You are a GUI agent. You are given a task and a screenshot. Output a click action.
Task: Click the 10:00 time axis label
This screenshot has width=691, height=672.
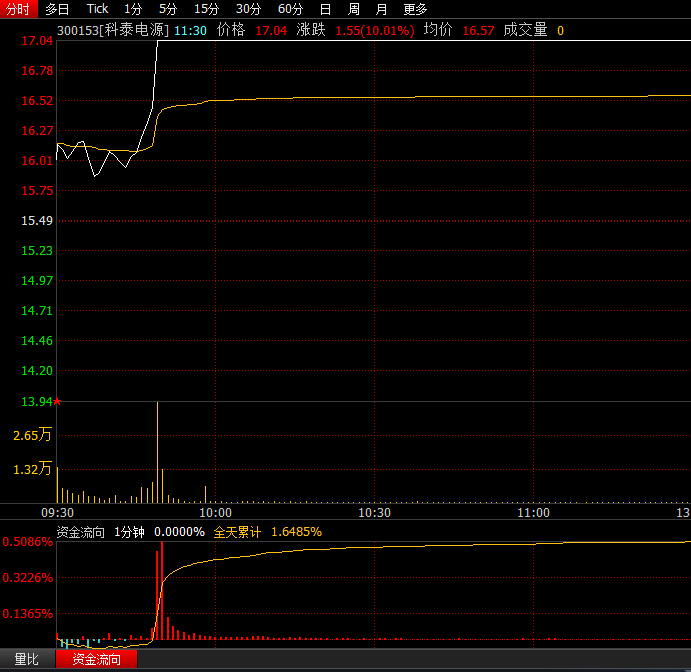[x=215, y=512]
